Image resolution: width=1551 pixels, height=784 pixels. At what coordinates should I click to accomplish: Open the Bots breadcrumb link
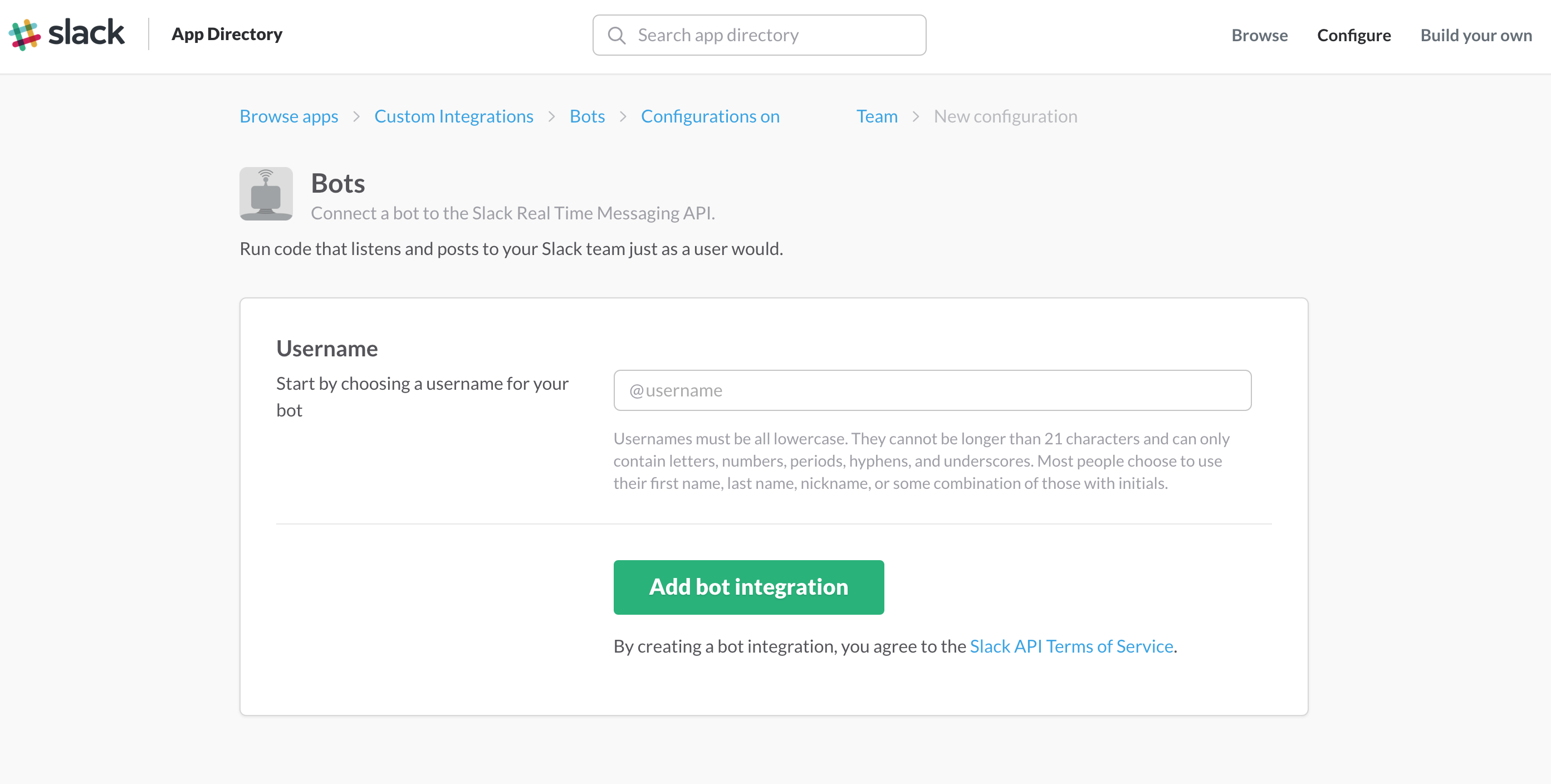(587, 116)
